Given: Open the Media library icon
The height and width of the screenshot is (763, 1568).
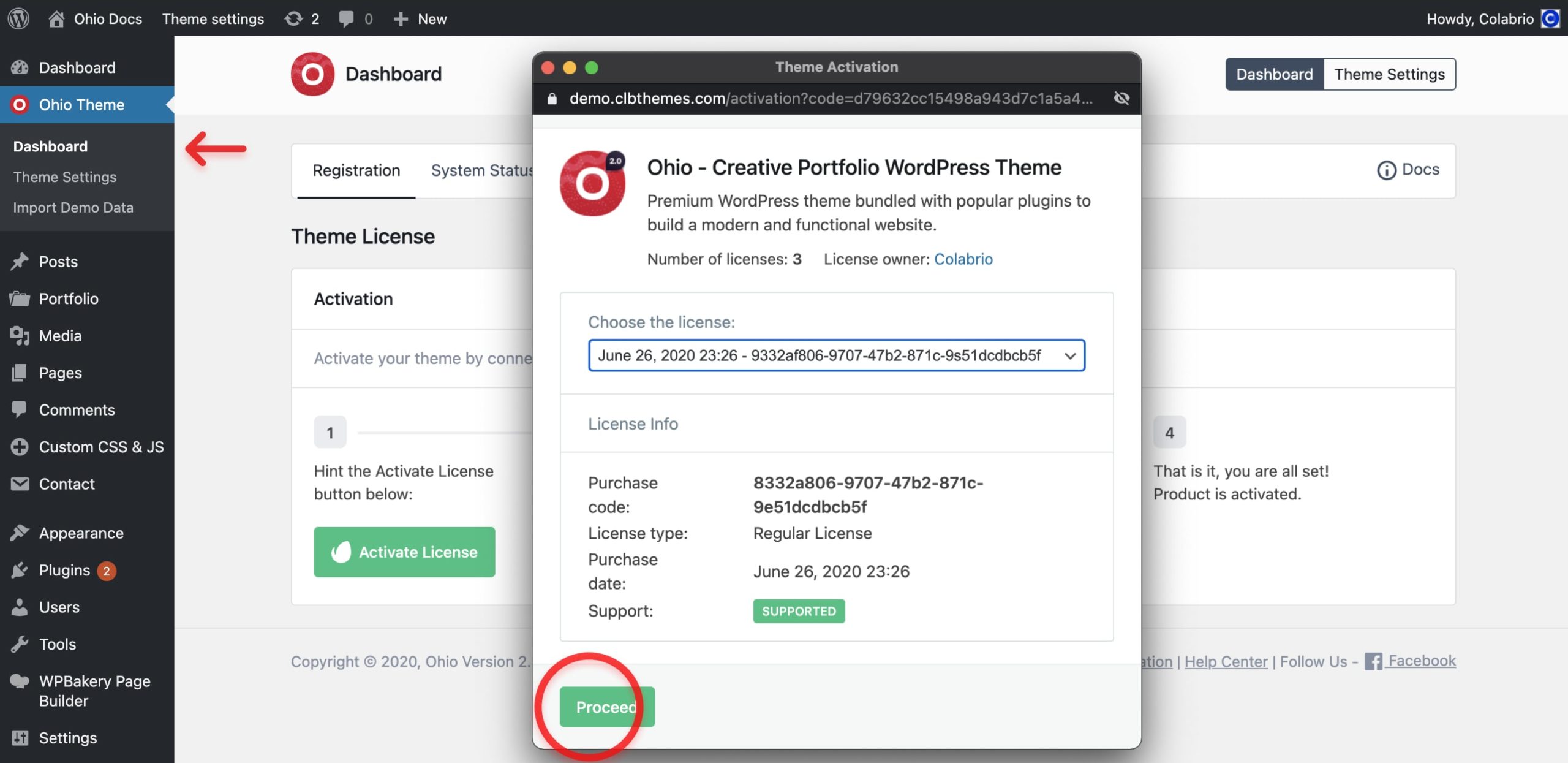Looking at the screenshot, I should (x=20, y=336).
